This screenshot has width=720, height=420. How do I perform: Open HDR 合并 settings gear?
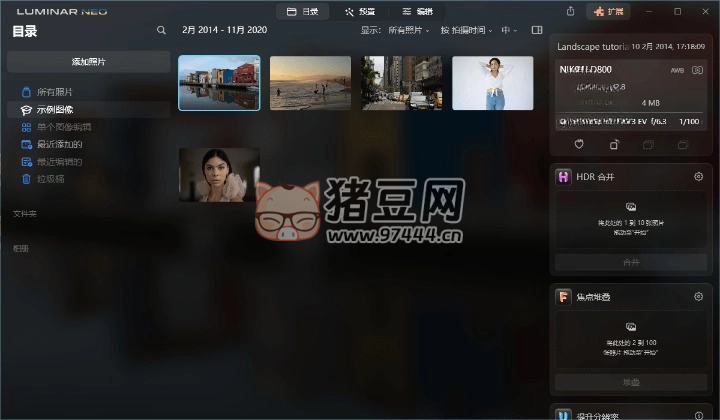pos(698,177)
